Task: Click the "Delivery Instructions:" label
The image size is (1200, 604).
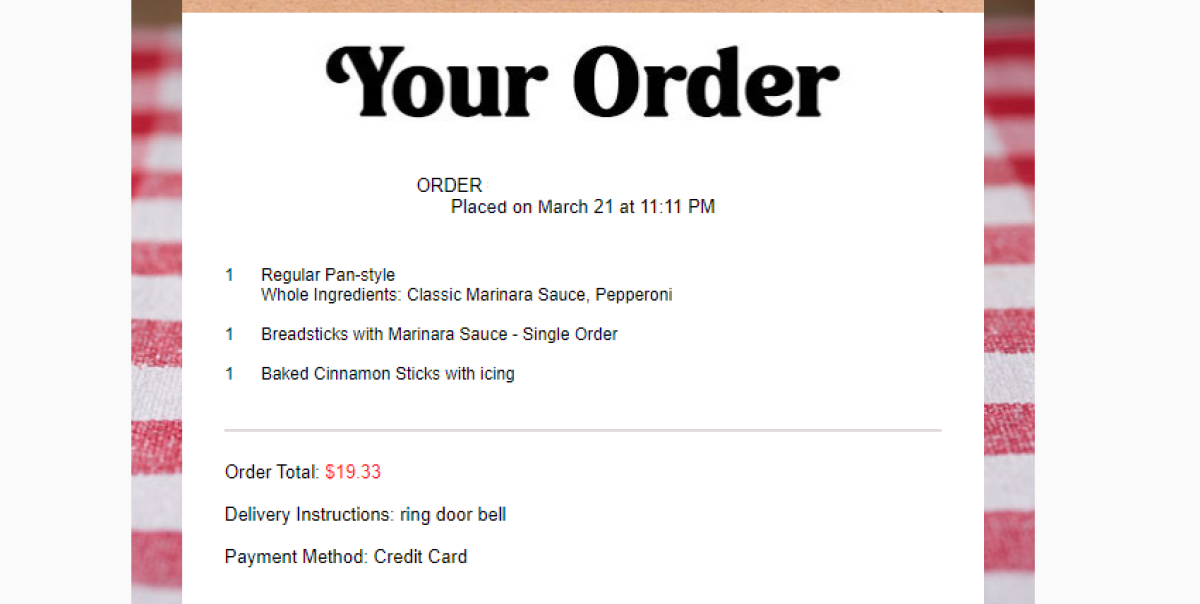Action: click(x=309, y=515)
